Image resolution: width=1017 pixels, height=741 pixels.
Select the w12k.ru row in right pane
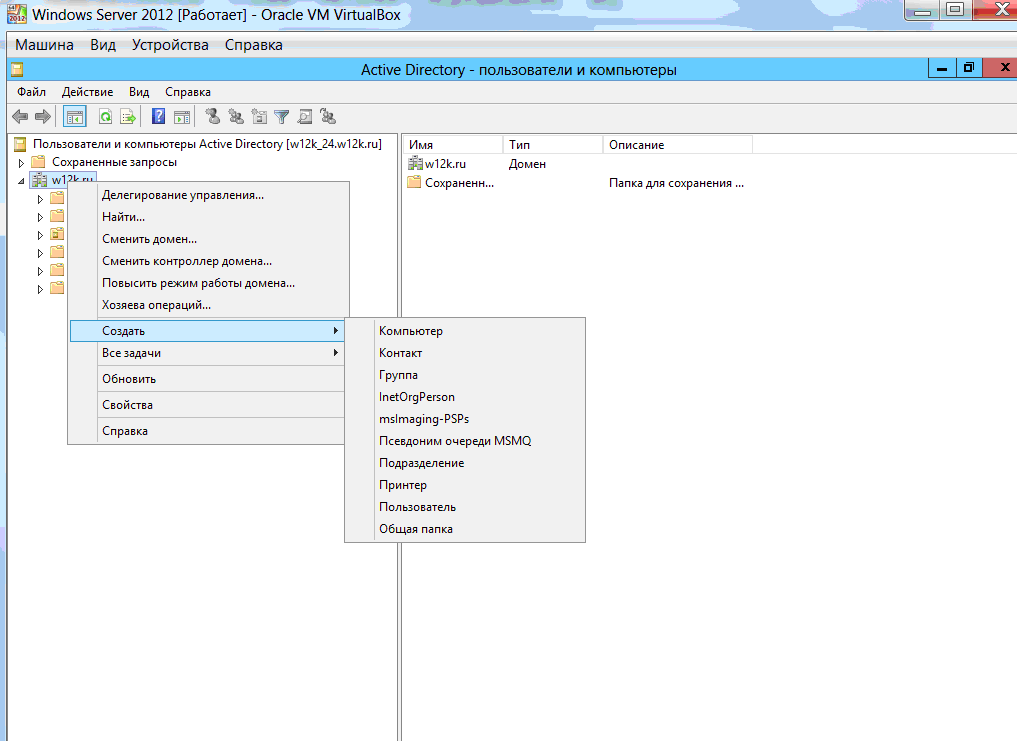click(x=445, y=164)
